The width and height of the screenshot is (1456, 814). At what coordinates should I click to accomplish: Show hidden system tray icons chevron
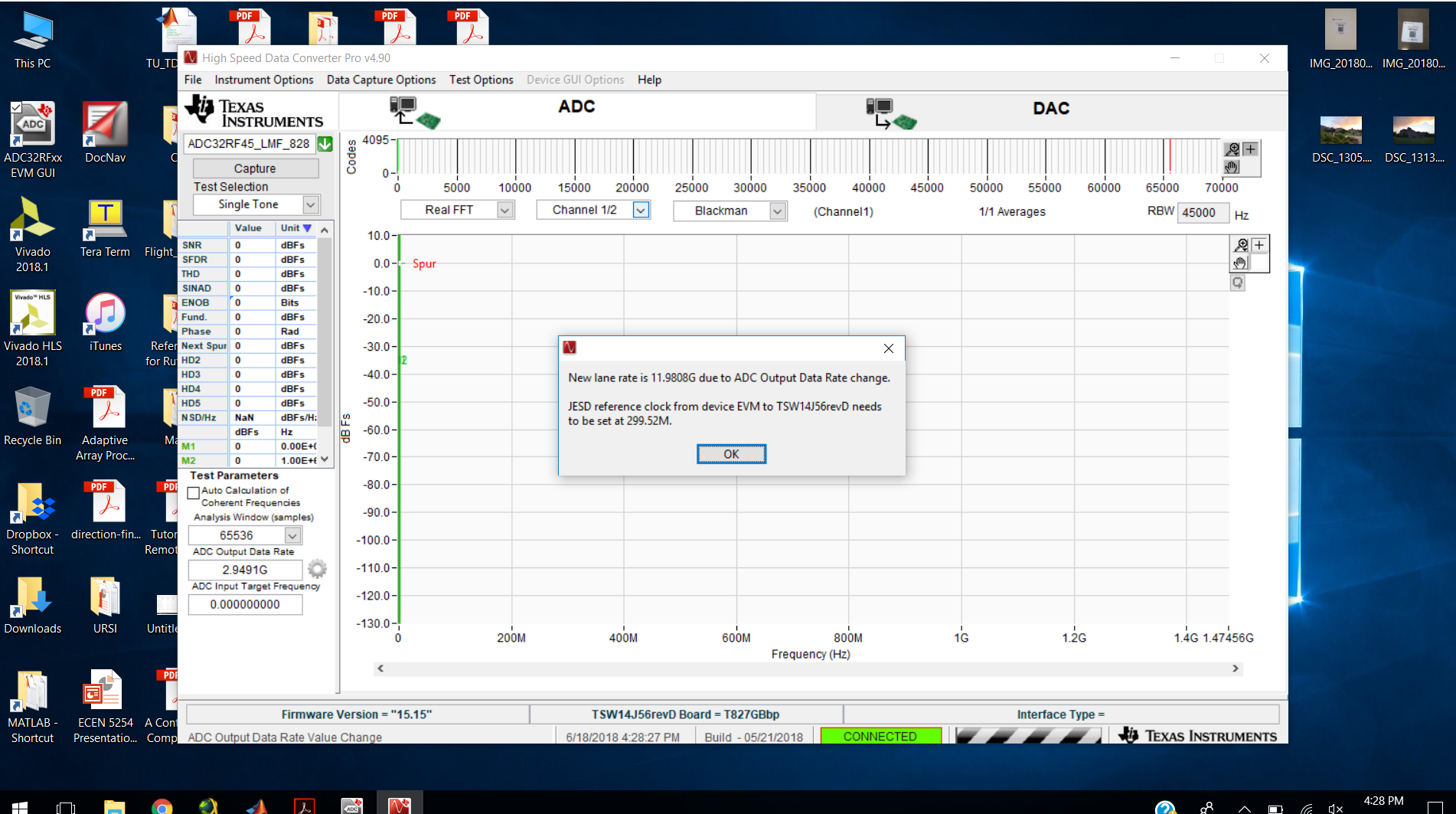coord(1245,808)
